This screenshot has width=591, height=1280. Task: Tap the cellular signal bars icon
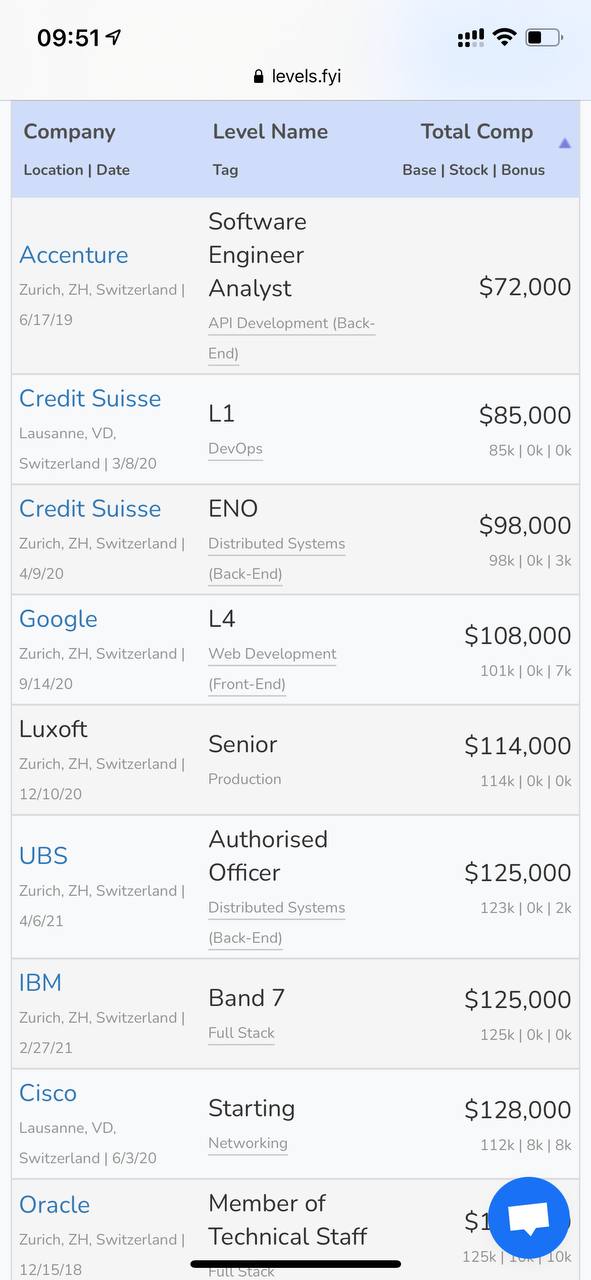[x=470, y=38]
